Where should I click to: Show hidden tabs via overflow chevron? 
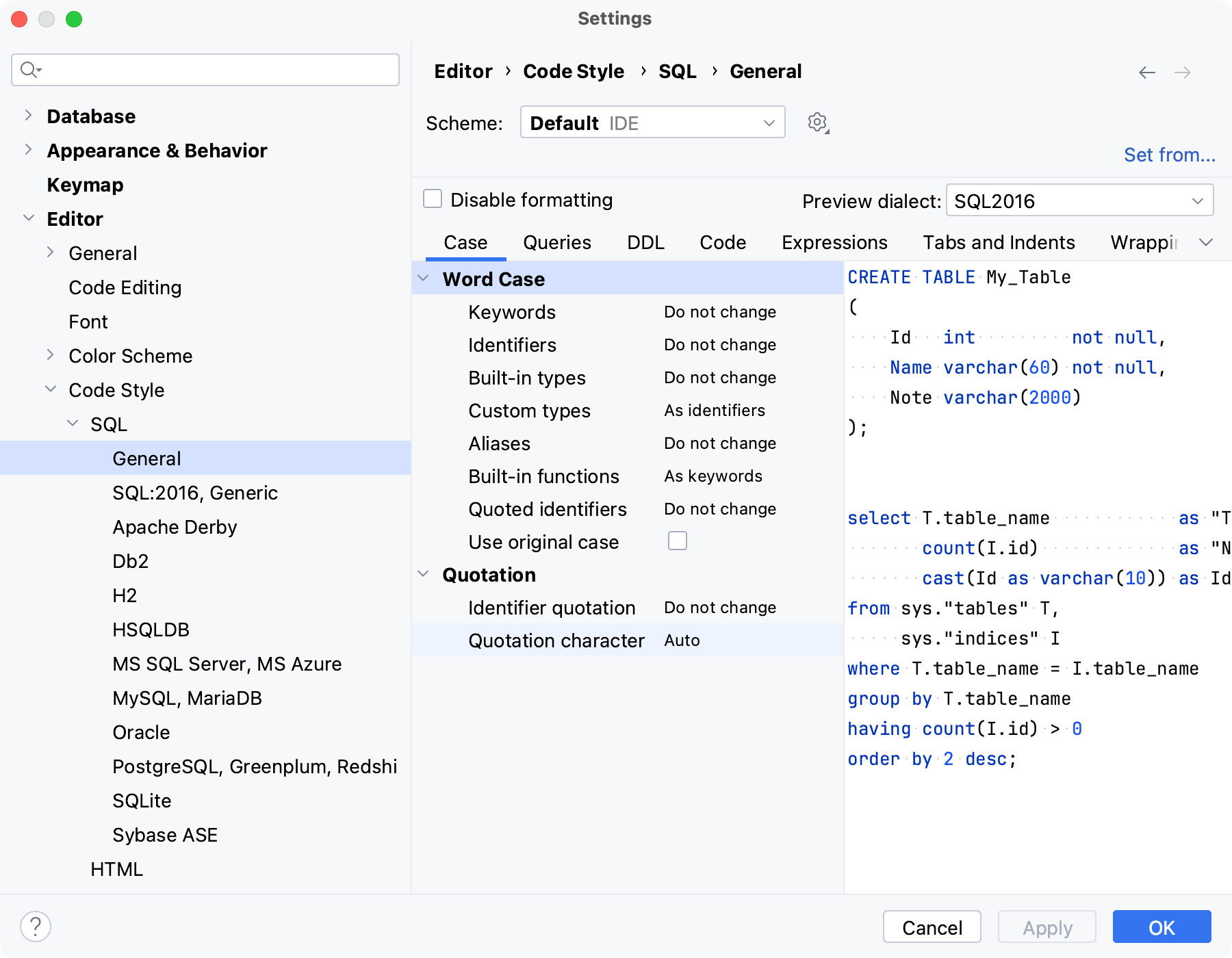pos(1207,242)
